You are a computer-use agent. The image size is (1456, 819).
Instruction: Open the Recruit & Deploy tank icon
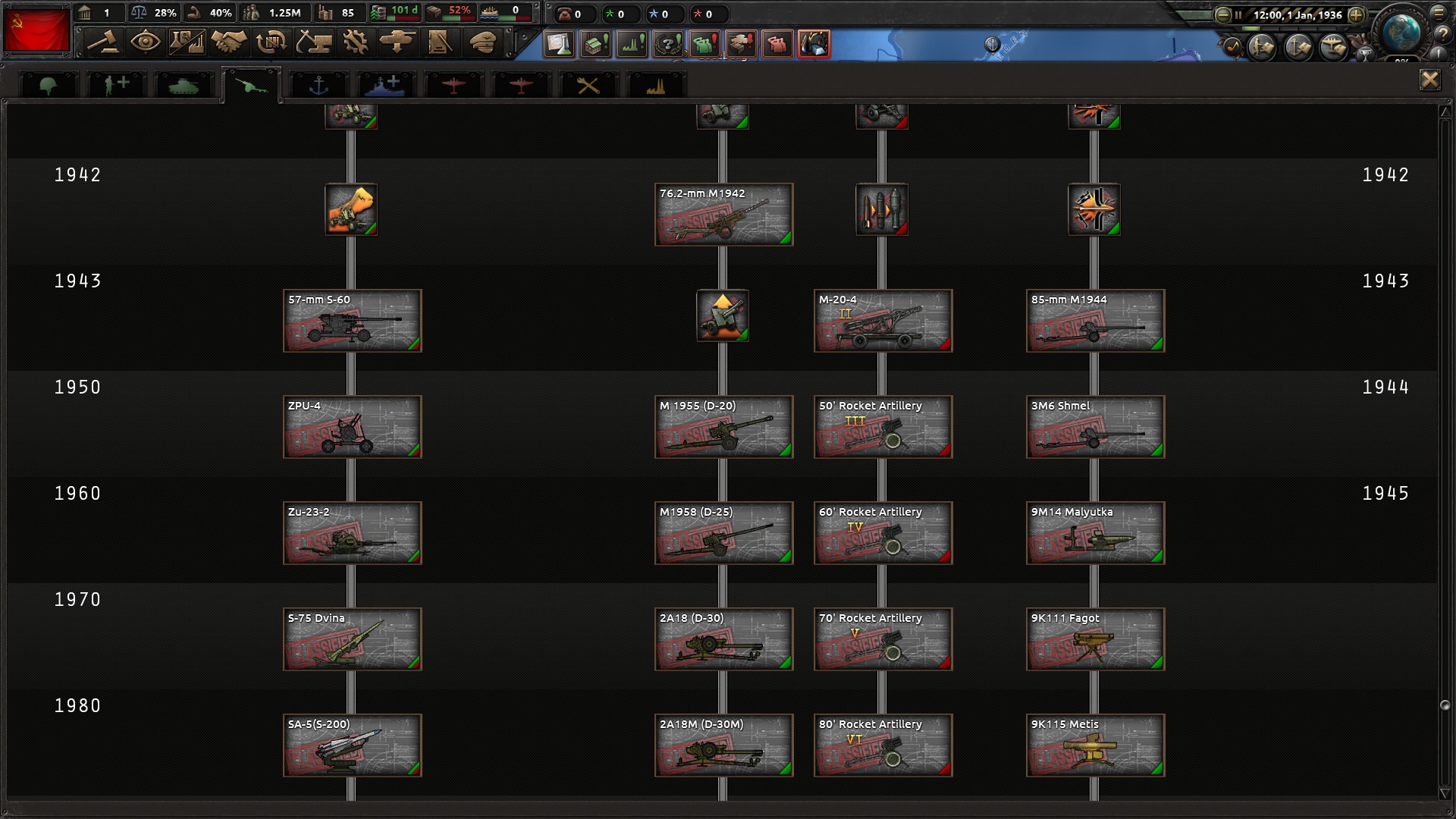pos(397,42)
